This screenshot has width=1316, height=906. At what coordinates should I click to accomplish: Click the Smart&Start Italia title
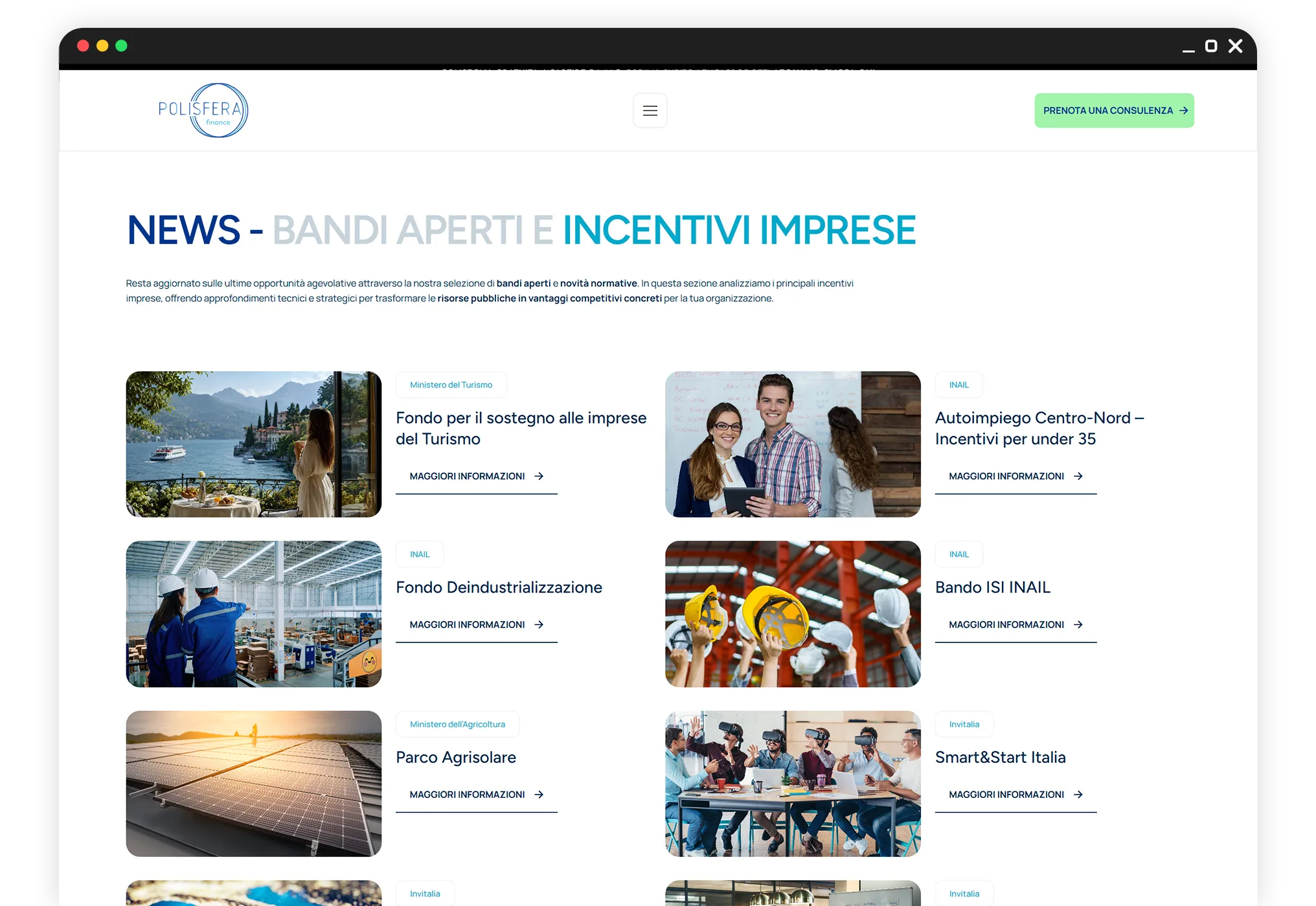pyautogui.click(x=1000, y=757)
